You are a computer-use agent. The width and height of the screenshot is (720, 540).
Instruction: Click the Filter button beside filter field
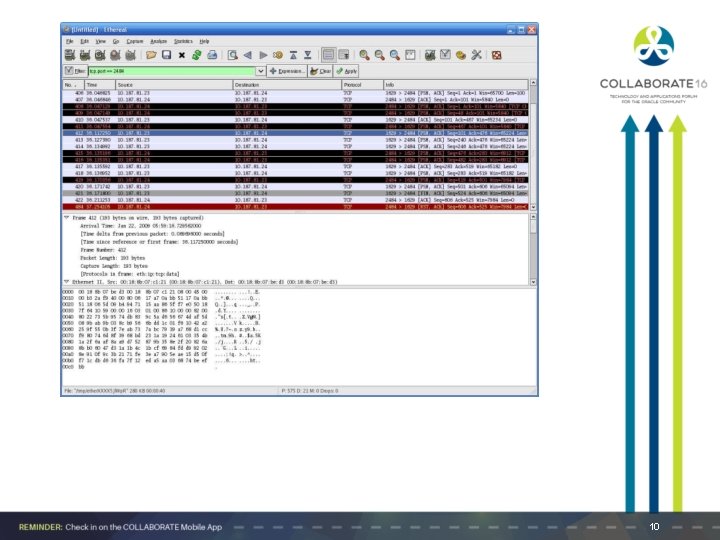(x=75, y=71)
